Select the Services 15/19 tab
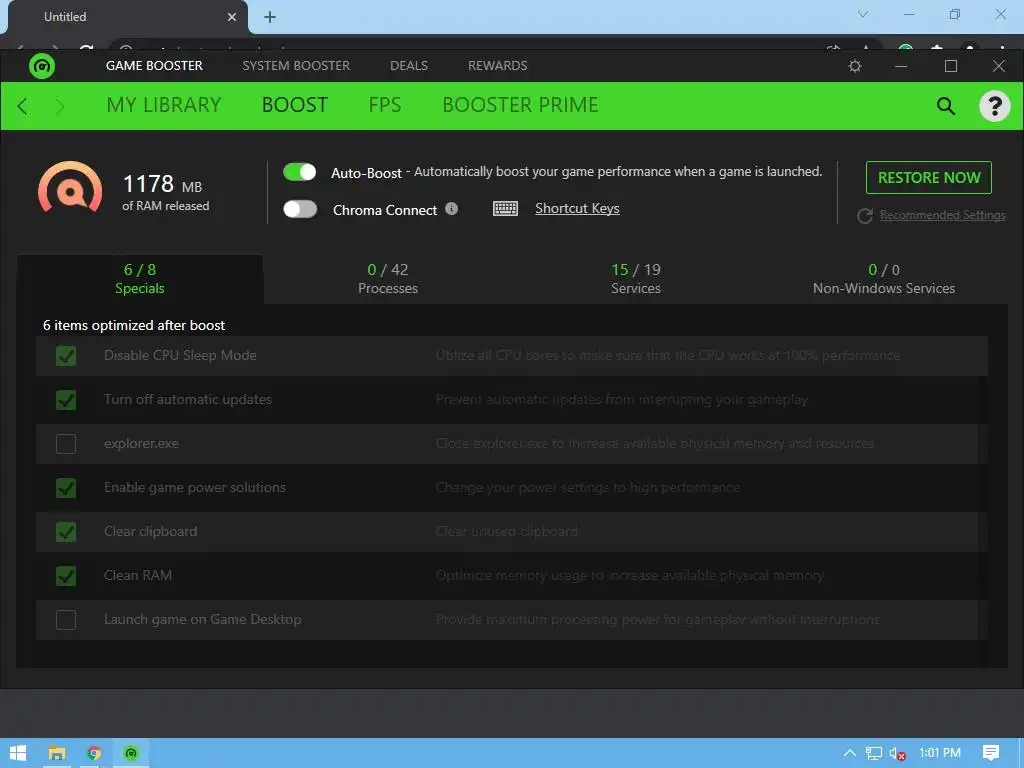This screenshot has width=1024, height=768. coord(636,280)
